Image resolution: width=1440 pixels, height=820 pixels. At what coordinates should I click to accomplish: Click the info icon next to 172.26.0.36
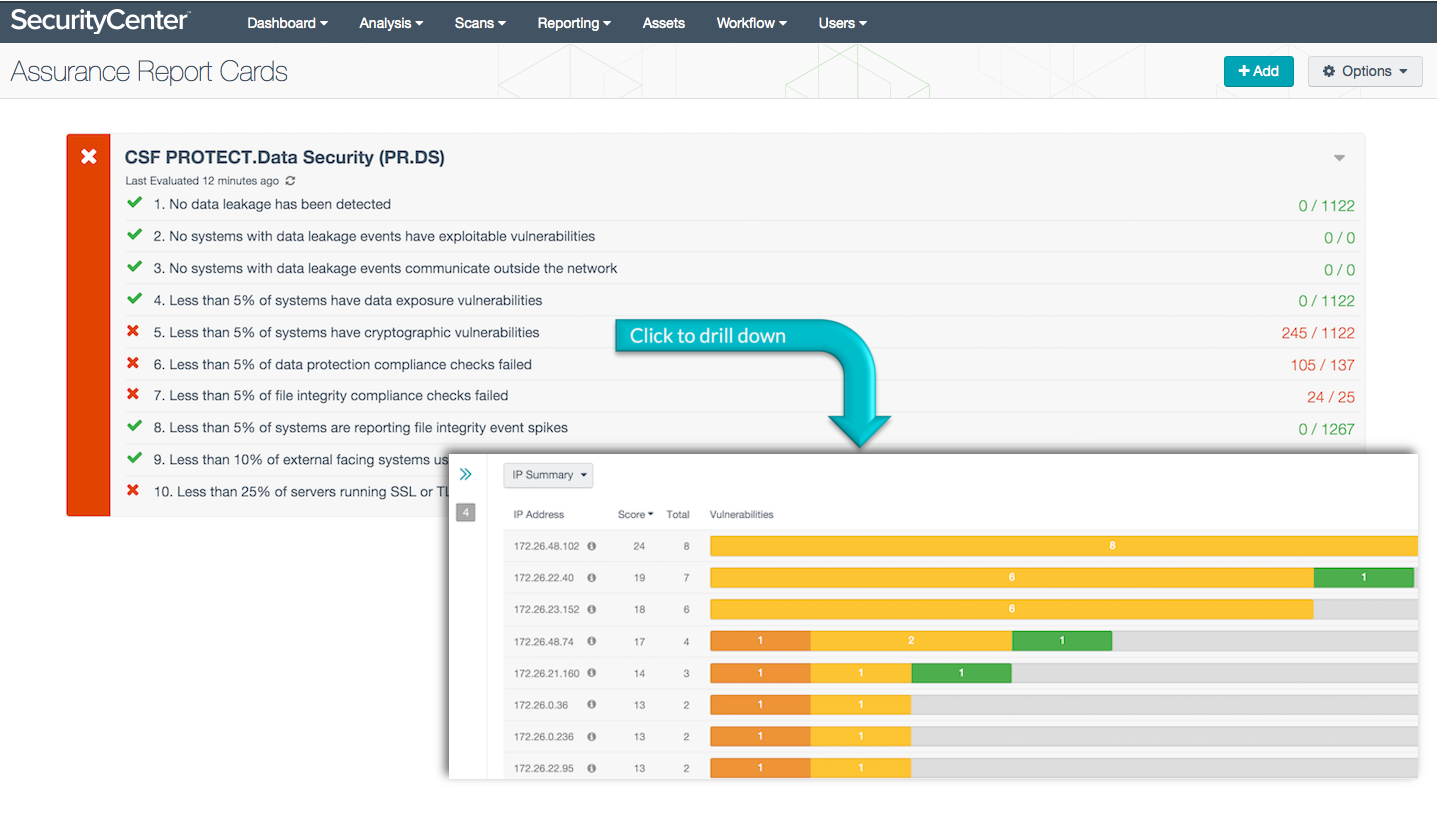[591, 705]
